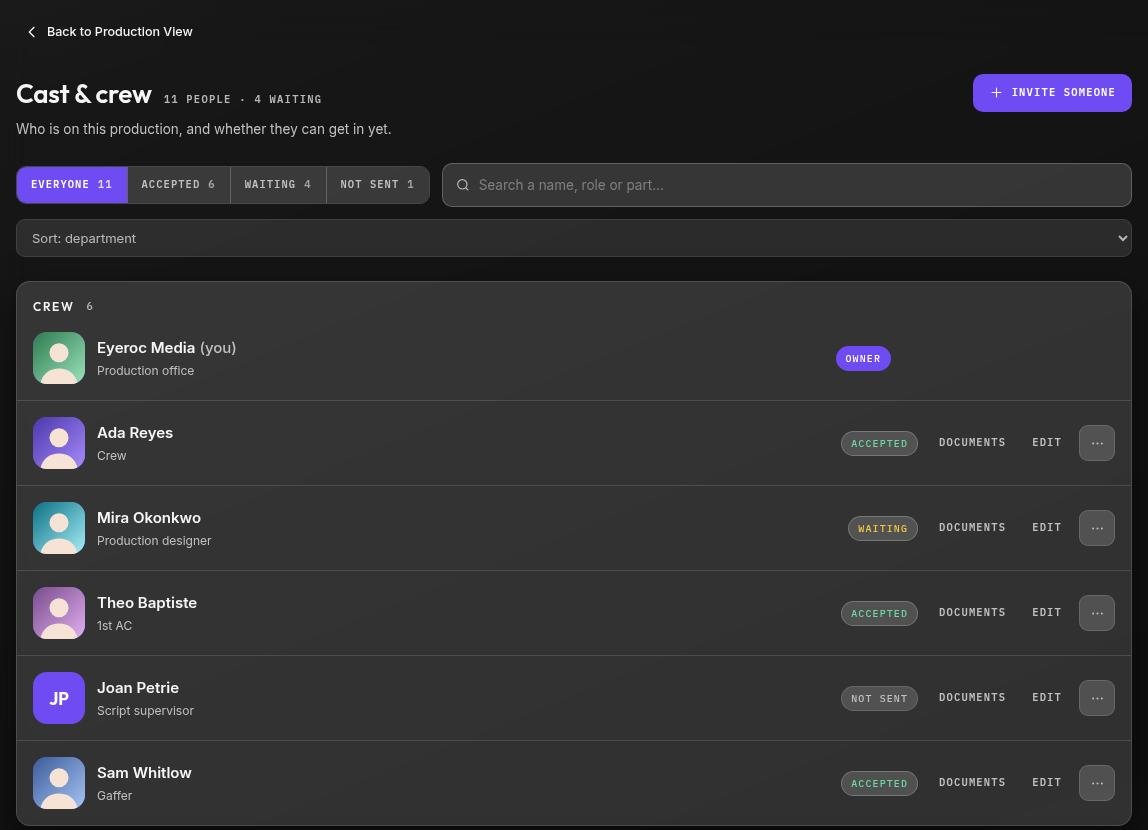The width and height of the screenshot is (1148, 830).
Task: Click the Owner badge for Eyeroc Media
Action: (x=863, y=359)
